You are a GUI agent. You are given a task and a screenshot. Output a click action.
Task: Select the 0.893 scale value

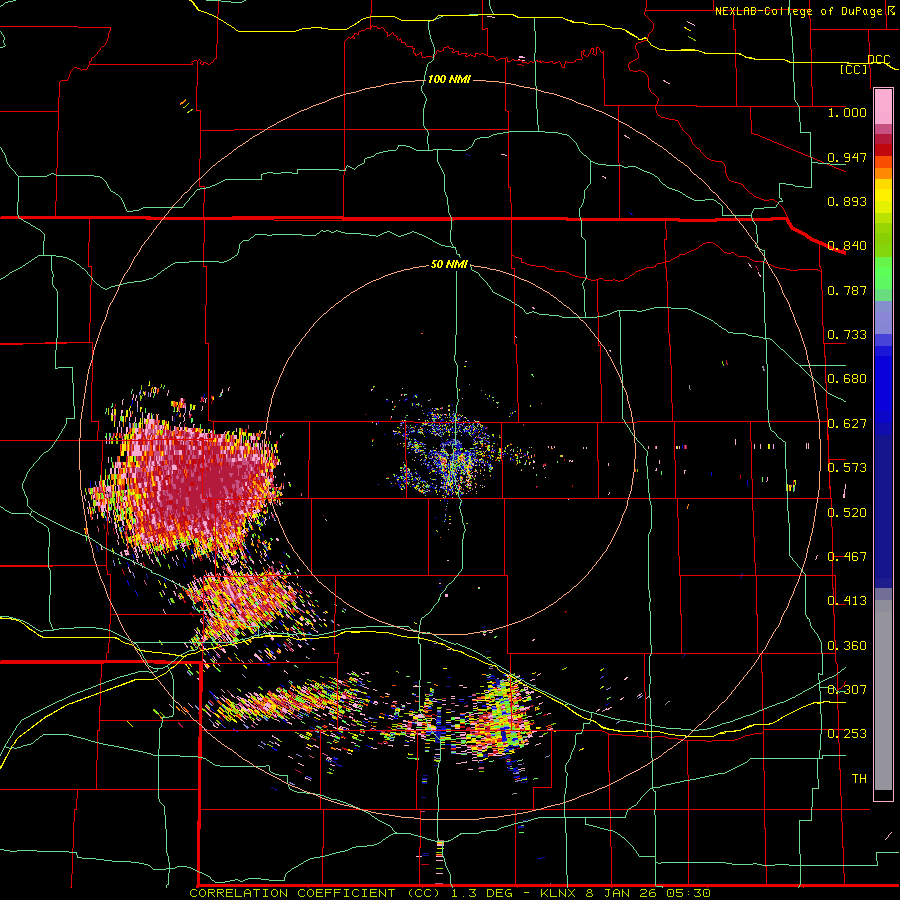[847, 201]
